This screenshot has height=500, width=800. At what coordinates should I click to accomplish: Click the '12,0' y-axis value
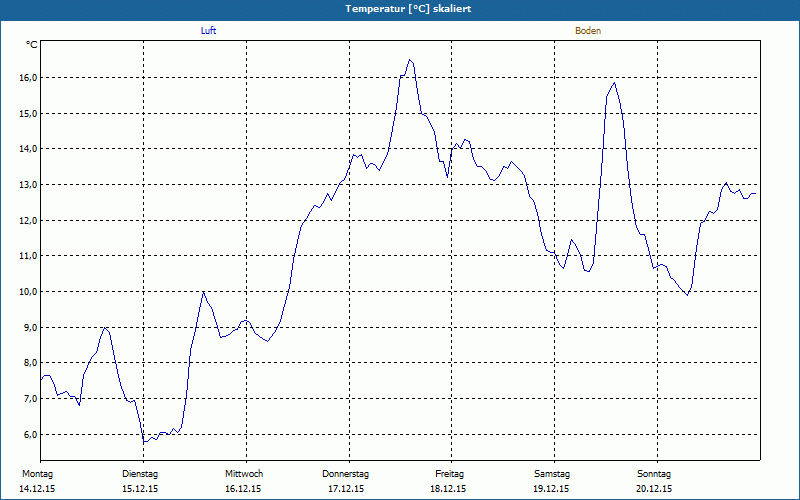pyautogui.click(x=29, y=220)
